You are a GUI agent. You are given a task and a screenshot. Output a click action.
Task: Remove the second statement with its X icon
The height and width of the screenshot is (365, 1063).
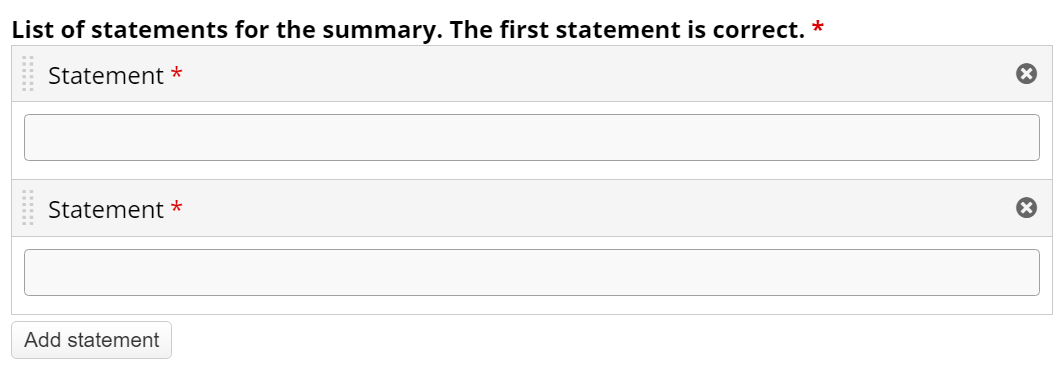pos(1026,208)
